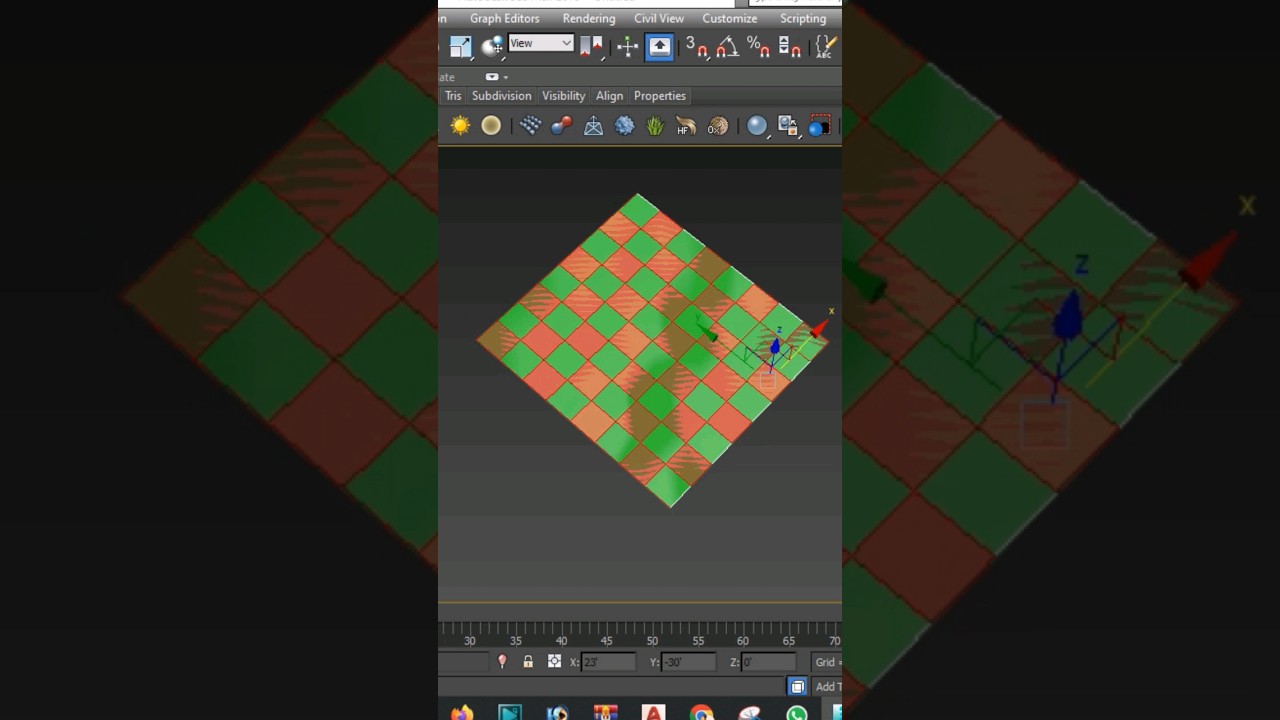The image size is (1280, 720).
Task: Open the Scripting menu
Action: [x=803, y=18]
